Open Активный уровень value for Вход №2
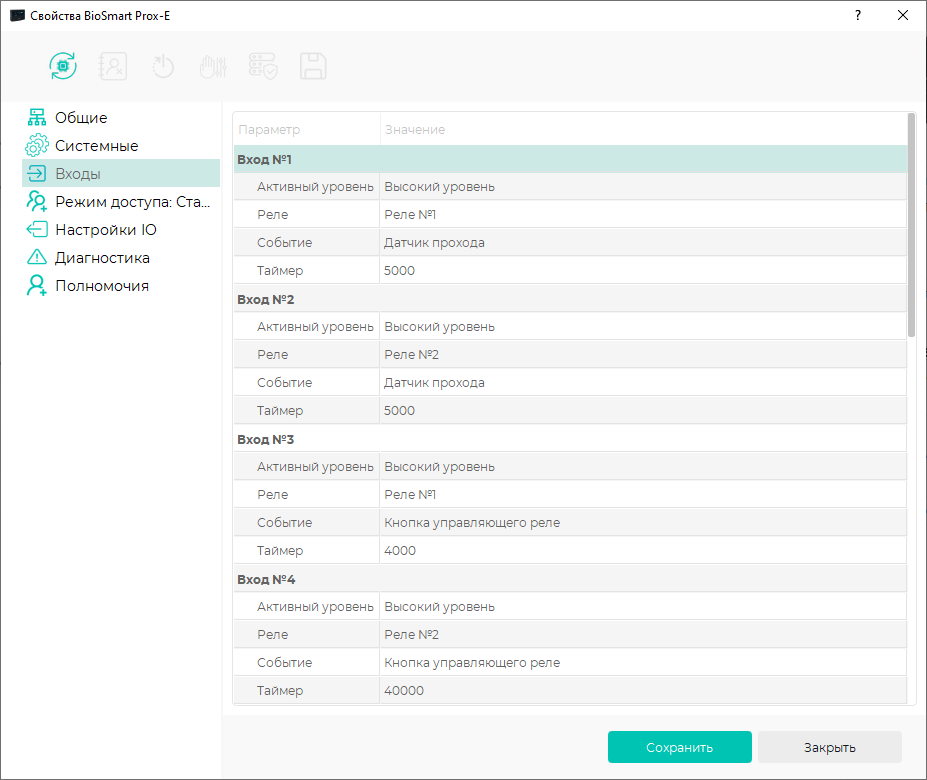The width and height of the screenshot is (927, 780). (x=643, y=327)
